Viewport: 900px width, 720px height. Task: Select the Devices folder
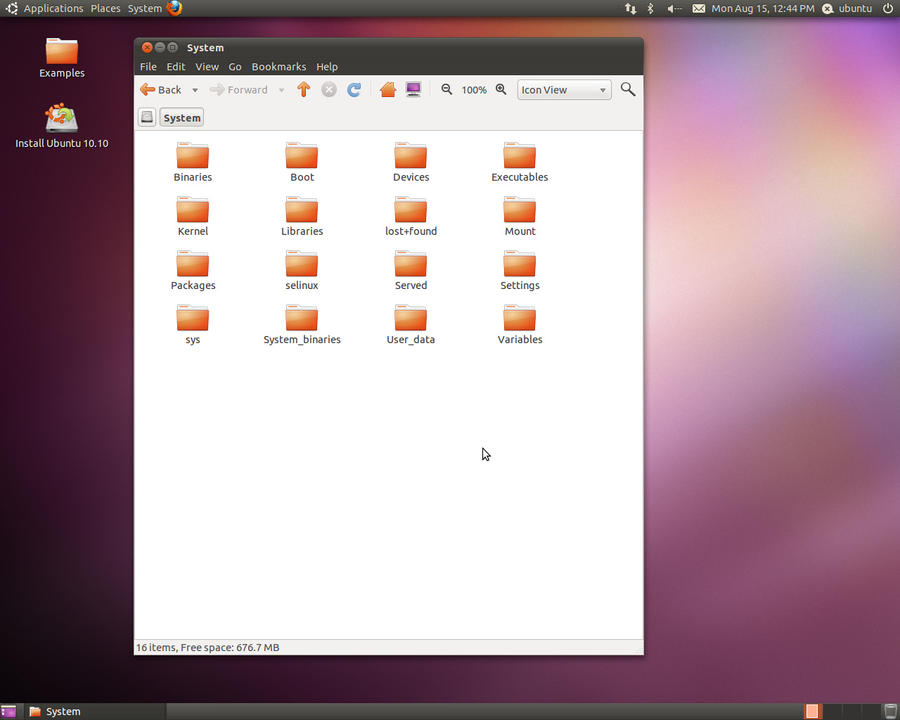click(x=411, y=162)
